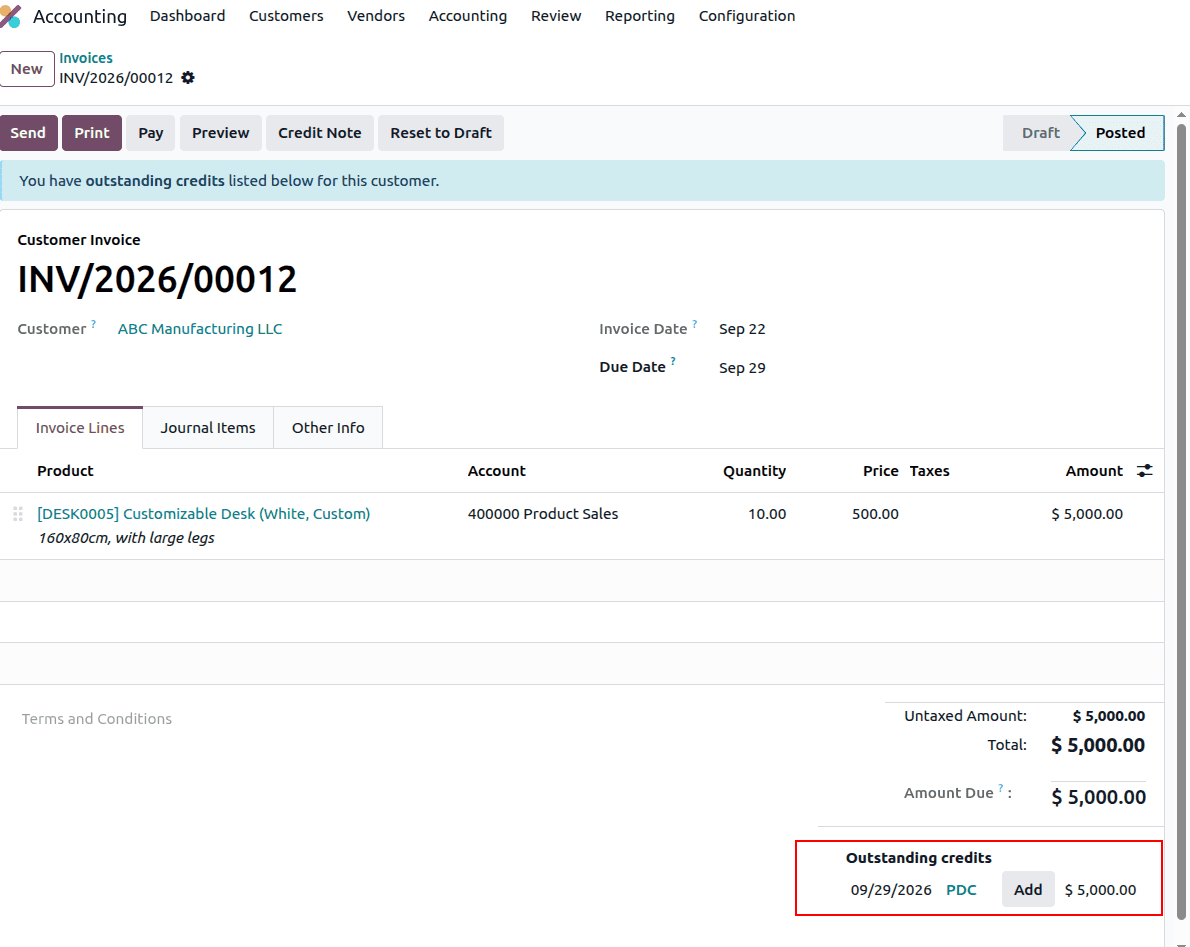
Task: Click the Print button
Action: click(92, 133)
